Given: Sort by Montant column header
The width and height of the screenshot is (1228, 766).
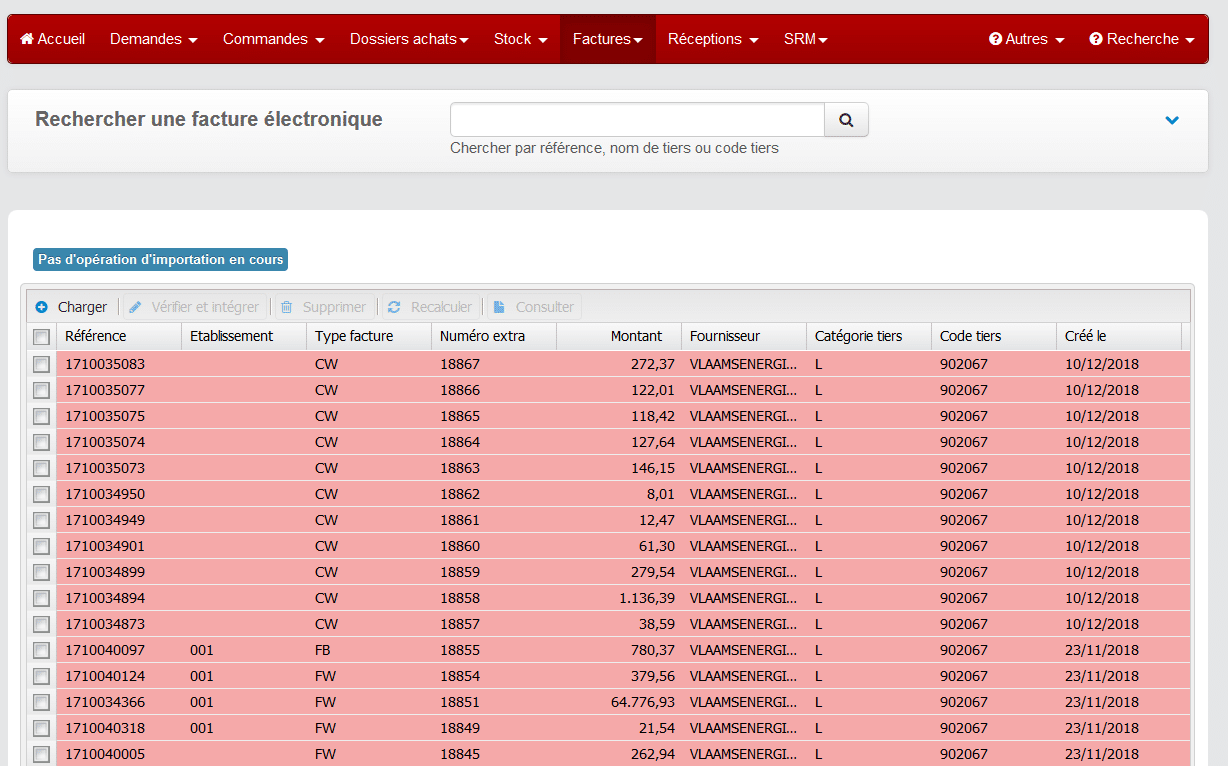Looking at the screenshot, I should (x=619, y=336).
